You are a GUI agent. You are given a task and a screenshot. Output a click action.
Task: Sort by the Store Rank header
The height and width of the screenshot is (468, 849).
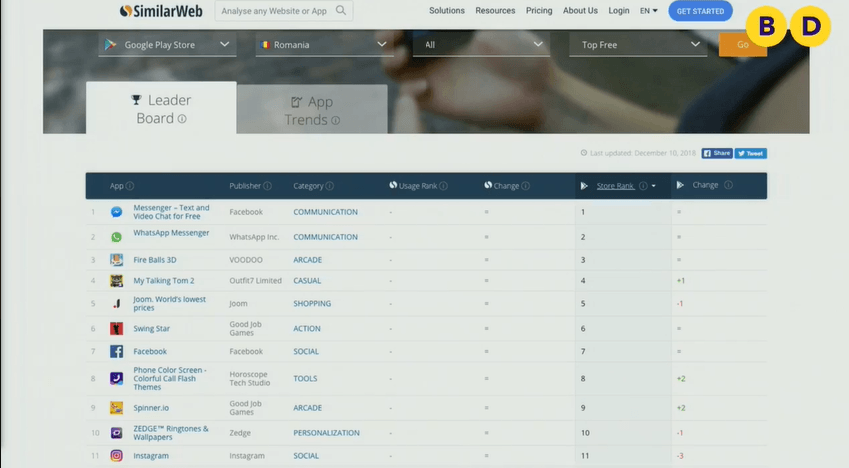pos(615,186)
